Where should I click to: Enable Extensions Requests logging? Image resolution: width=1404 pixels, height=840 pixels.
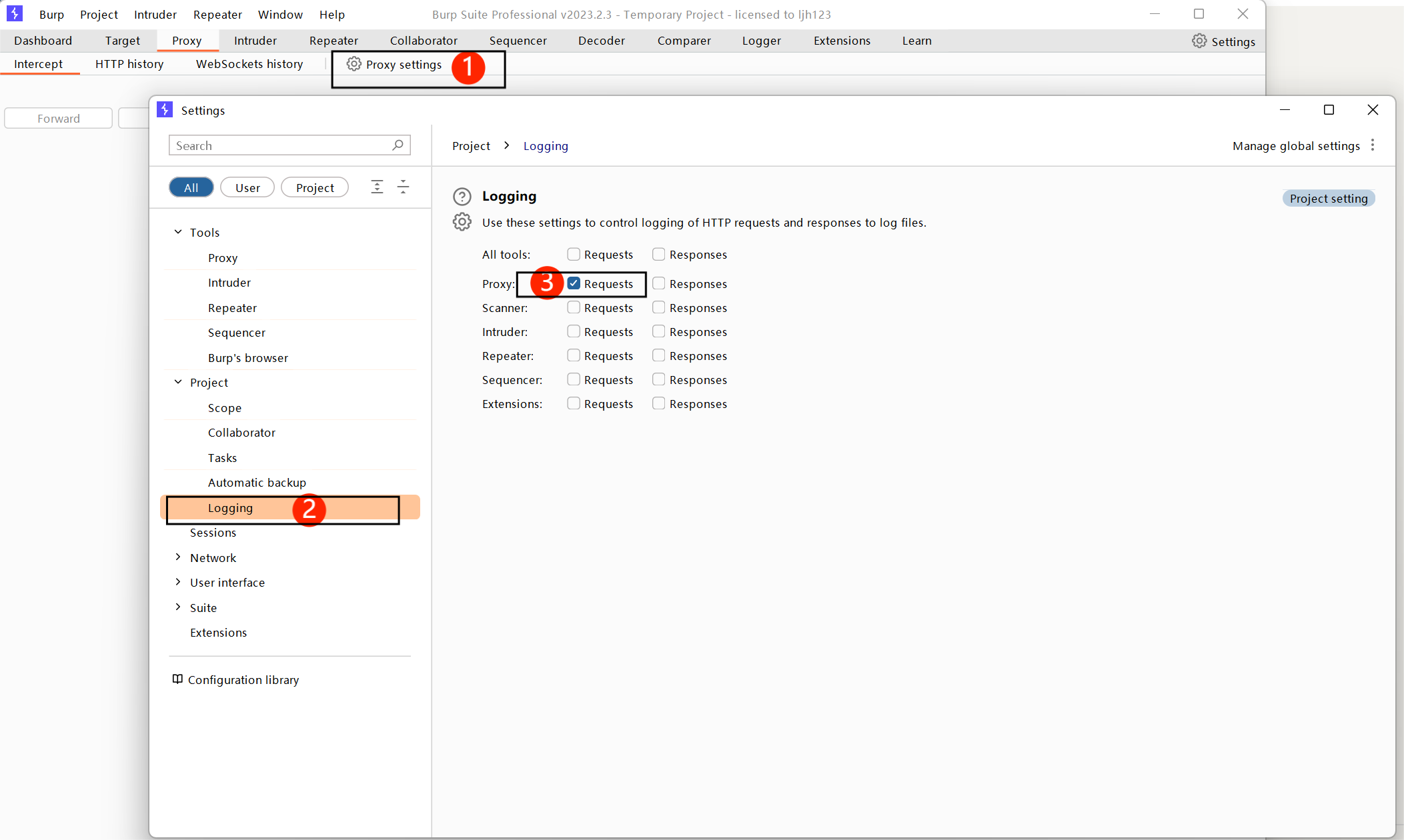tap(574, 403)
